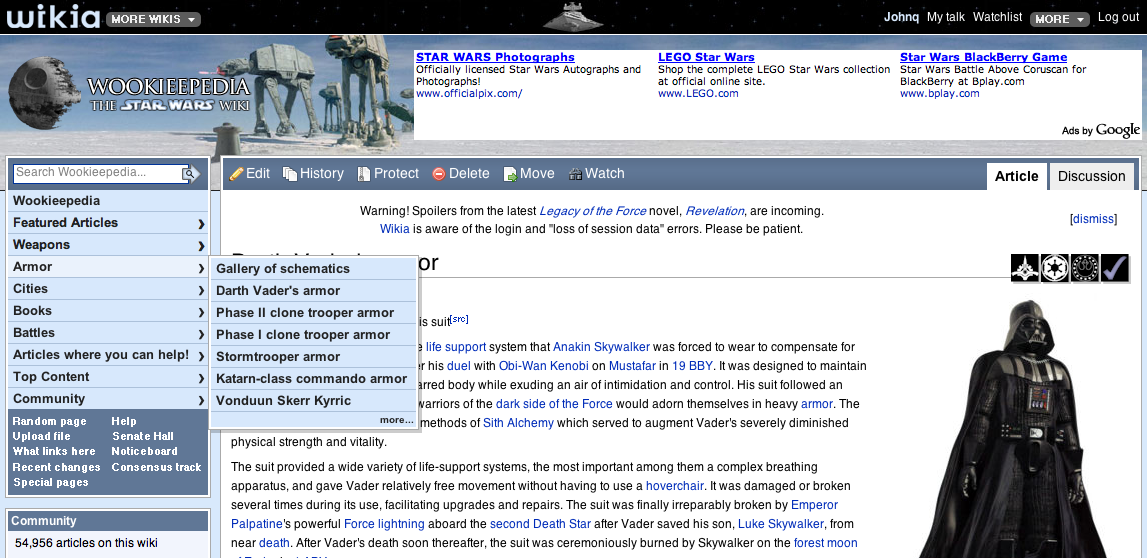Screen dimensions: 1147x558
Task: Click the search magnifier icon
Action: [x=190, y=173]
